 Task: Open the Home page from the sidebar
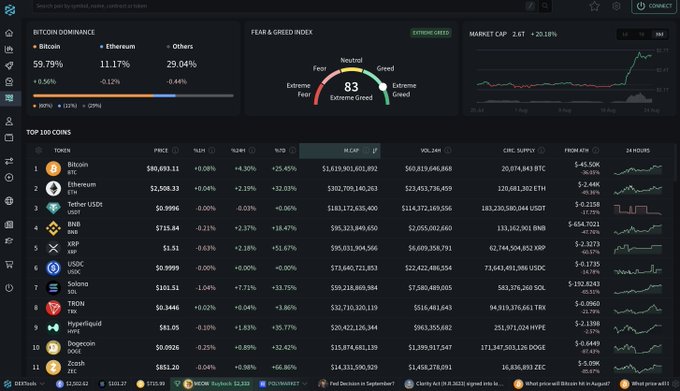pos(9,33)
